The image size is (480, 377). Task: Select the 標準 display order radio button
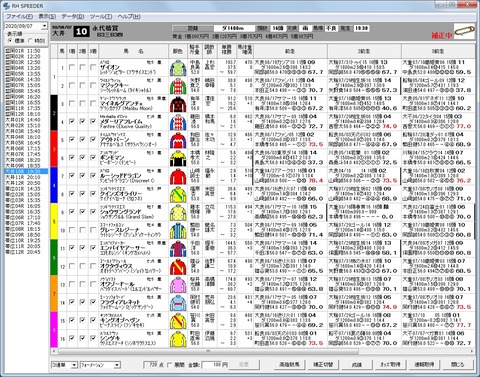(x=10, y=41)
